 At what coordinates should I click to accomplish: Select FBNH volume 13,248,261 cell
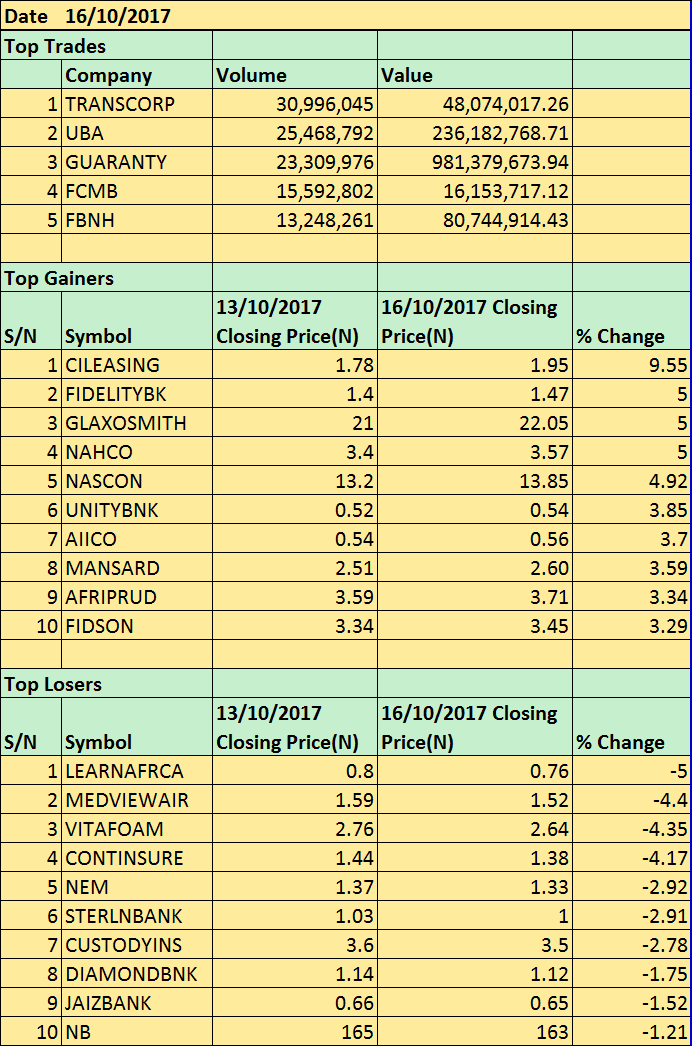pyautogui.click(x=295, y=220)
